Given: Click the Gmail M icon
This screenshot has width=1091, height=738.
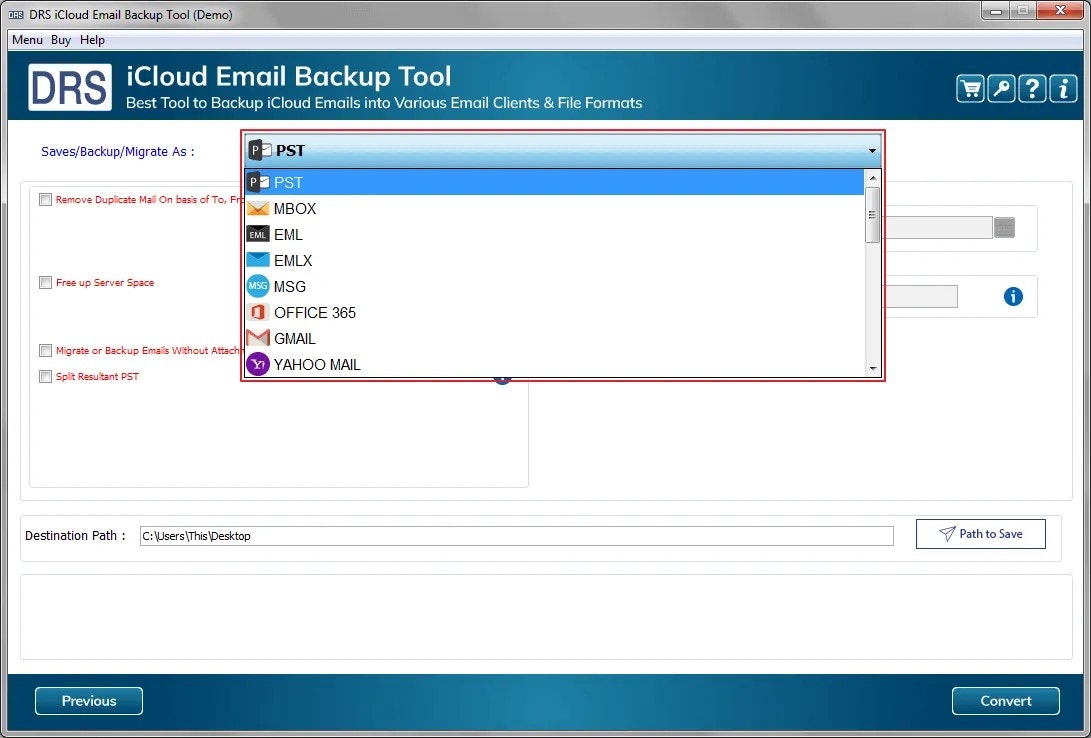Looking at the screenshot, I should coord(258,339).
